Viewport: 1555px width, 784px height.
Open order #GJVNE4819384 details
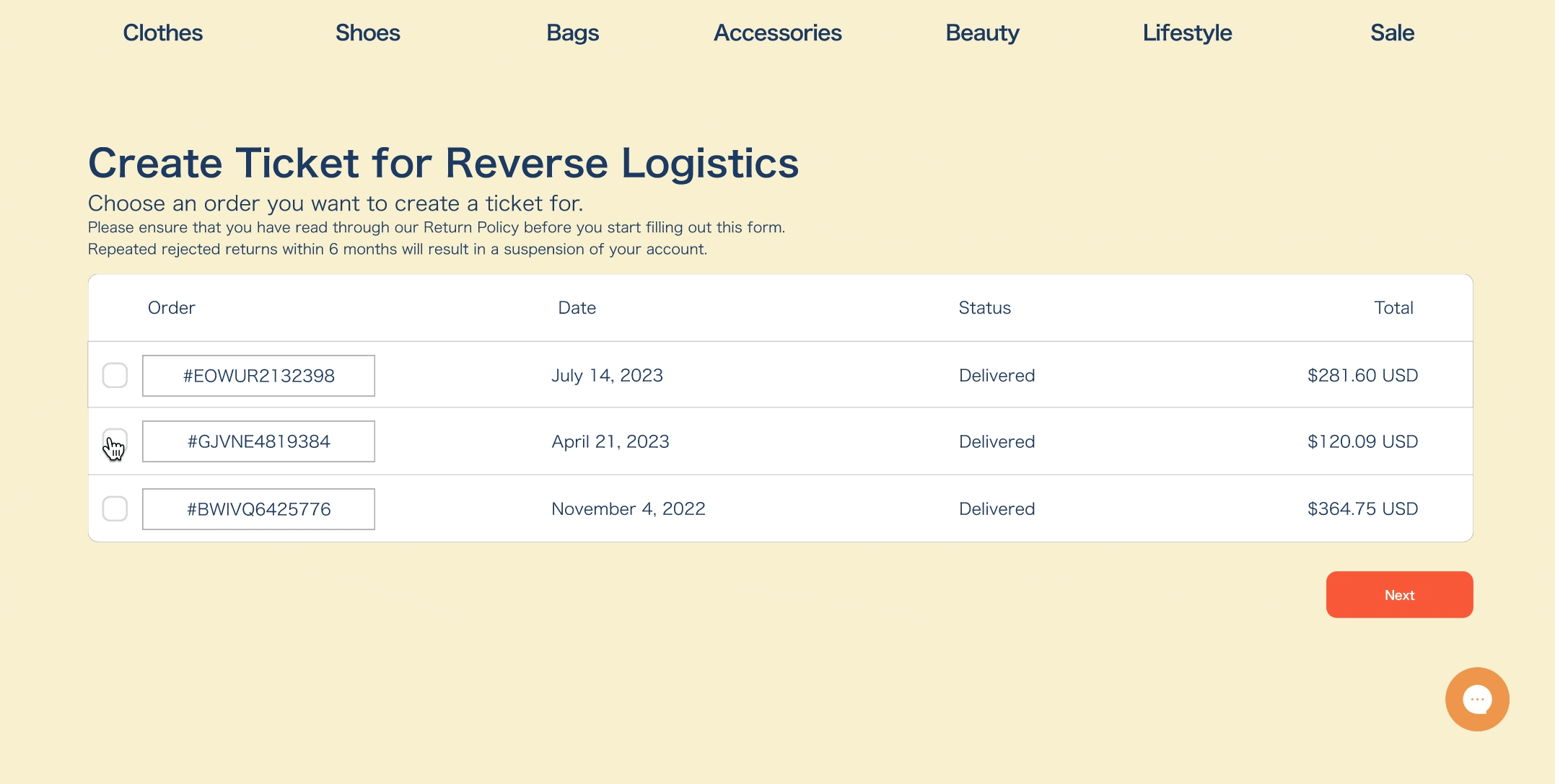(x=258, y=441)
